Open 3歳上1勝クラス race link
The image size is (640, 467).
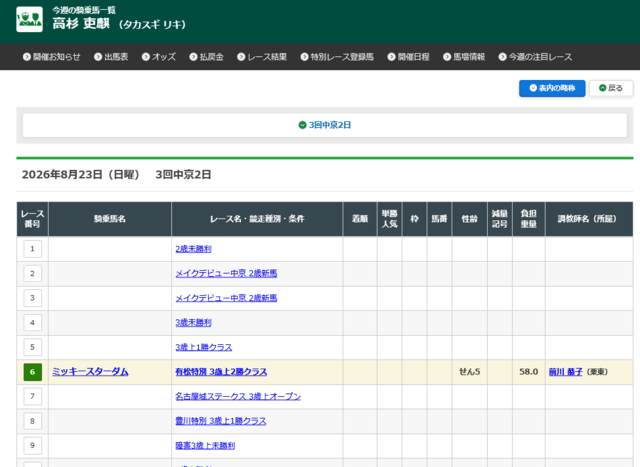point(204,347)
